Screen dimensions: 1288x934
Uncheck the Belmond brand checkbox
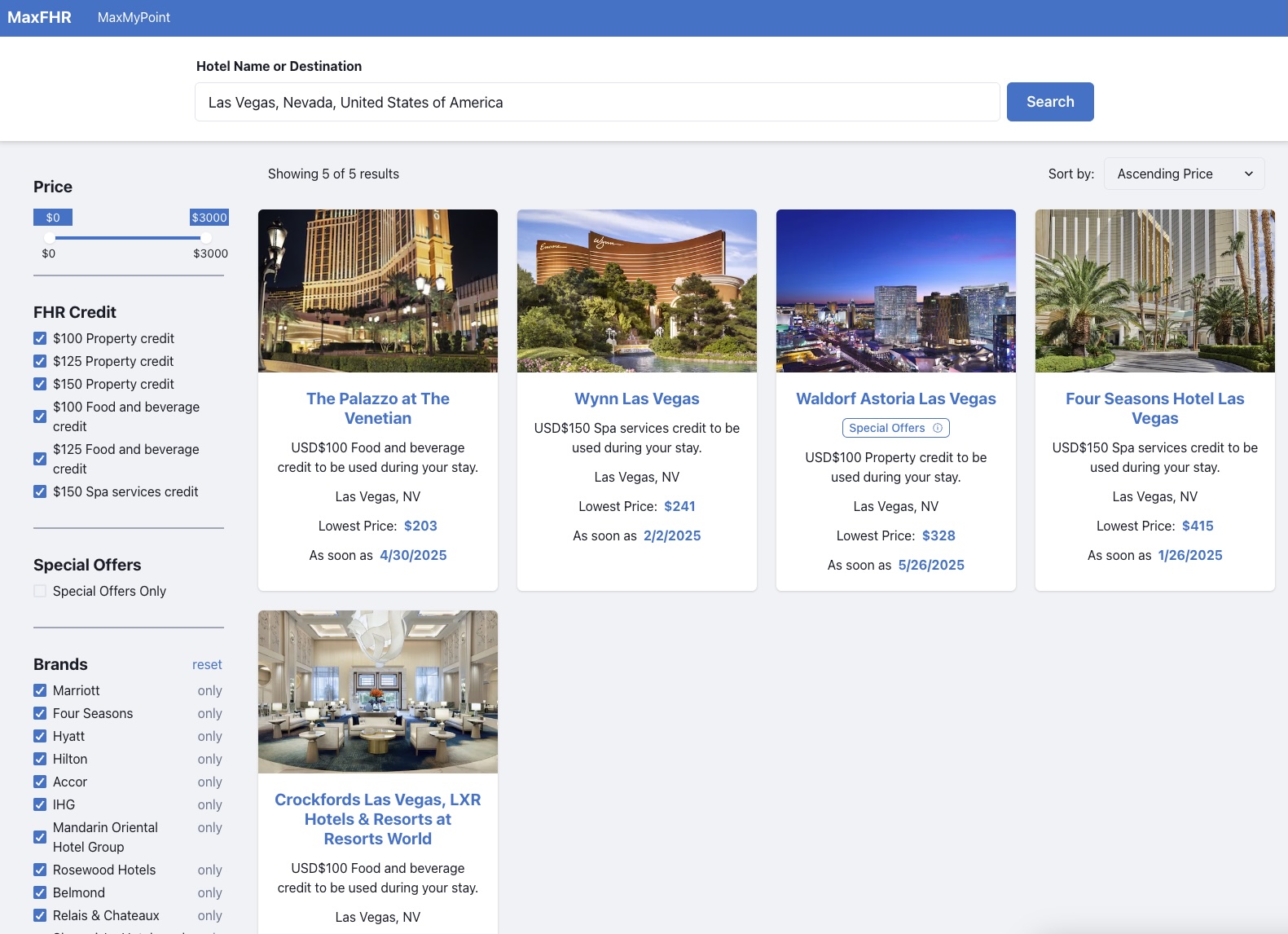(x=40, y=892)
